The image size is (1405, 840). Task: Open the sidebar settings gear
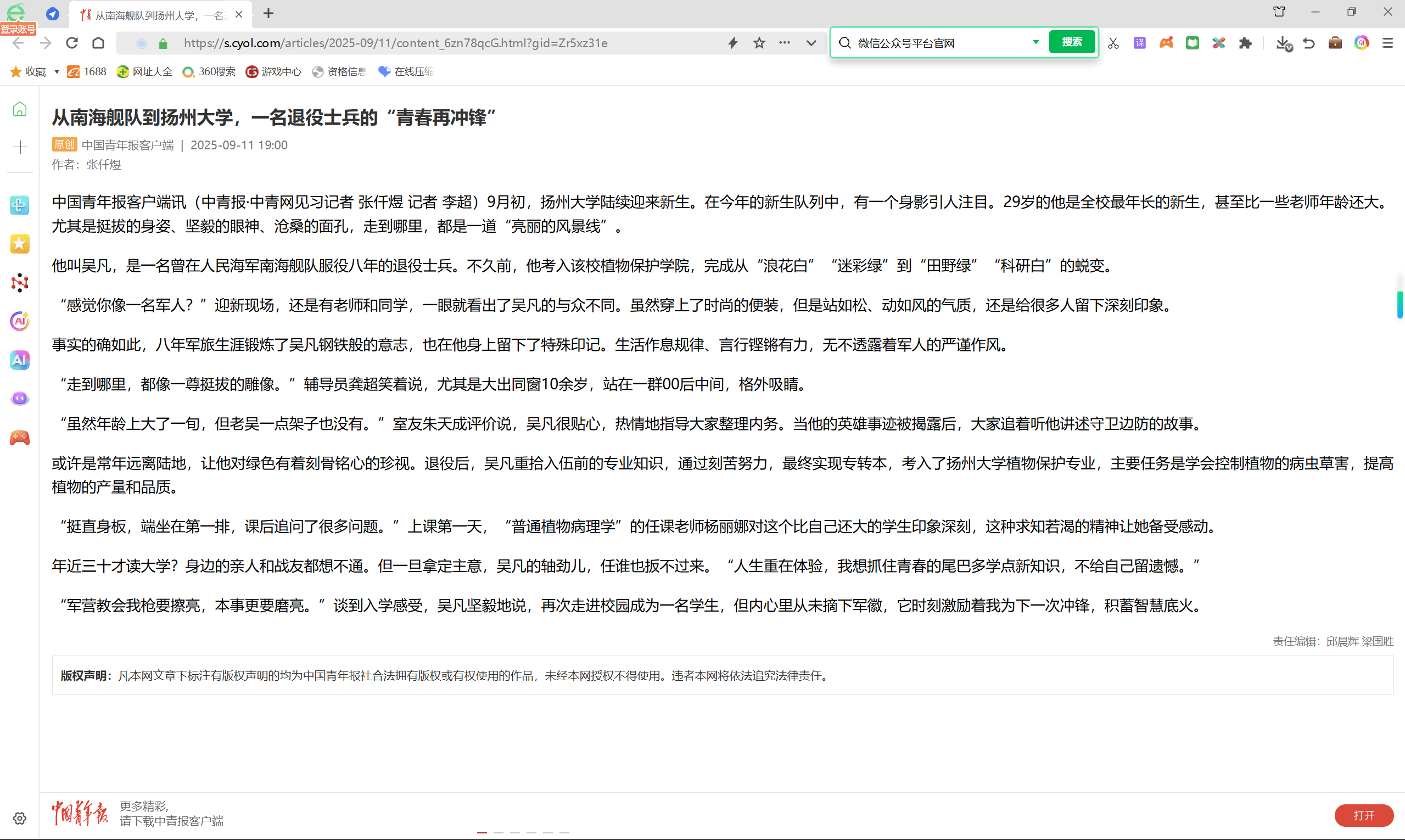[20, 818]
